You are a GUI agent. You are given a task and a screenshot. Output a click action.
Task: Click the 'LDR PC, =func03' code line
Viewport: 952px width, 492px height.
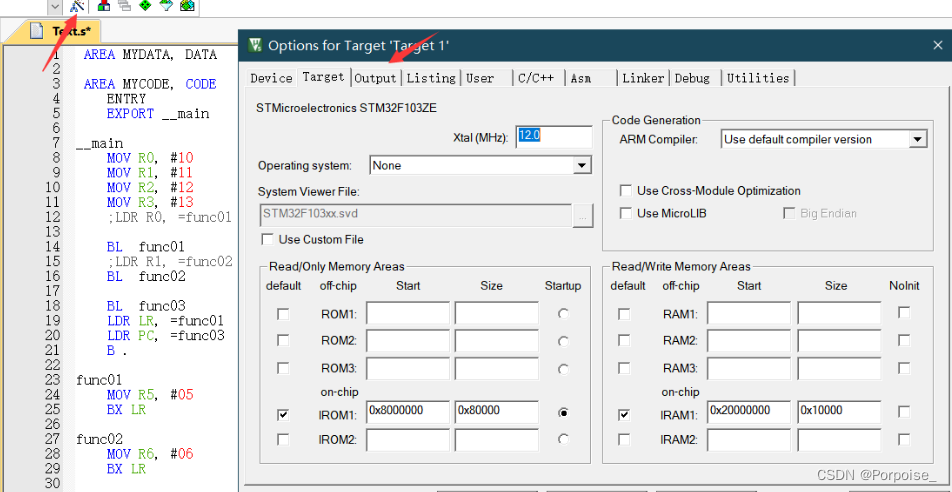[166, 335]
